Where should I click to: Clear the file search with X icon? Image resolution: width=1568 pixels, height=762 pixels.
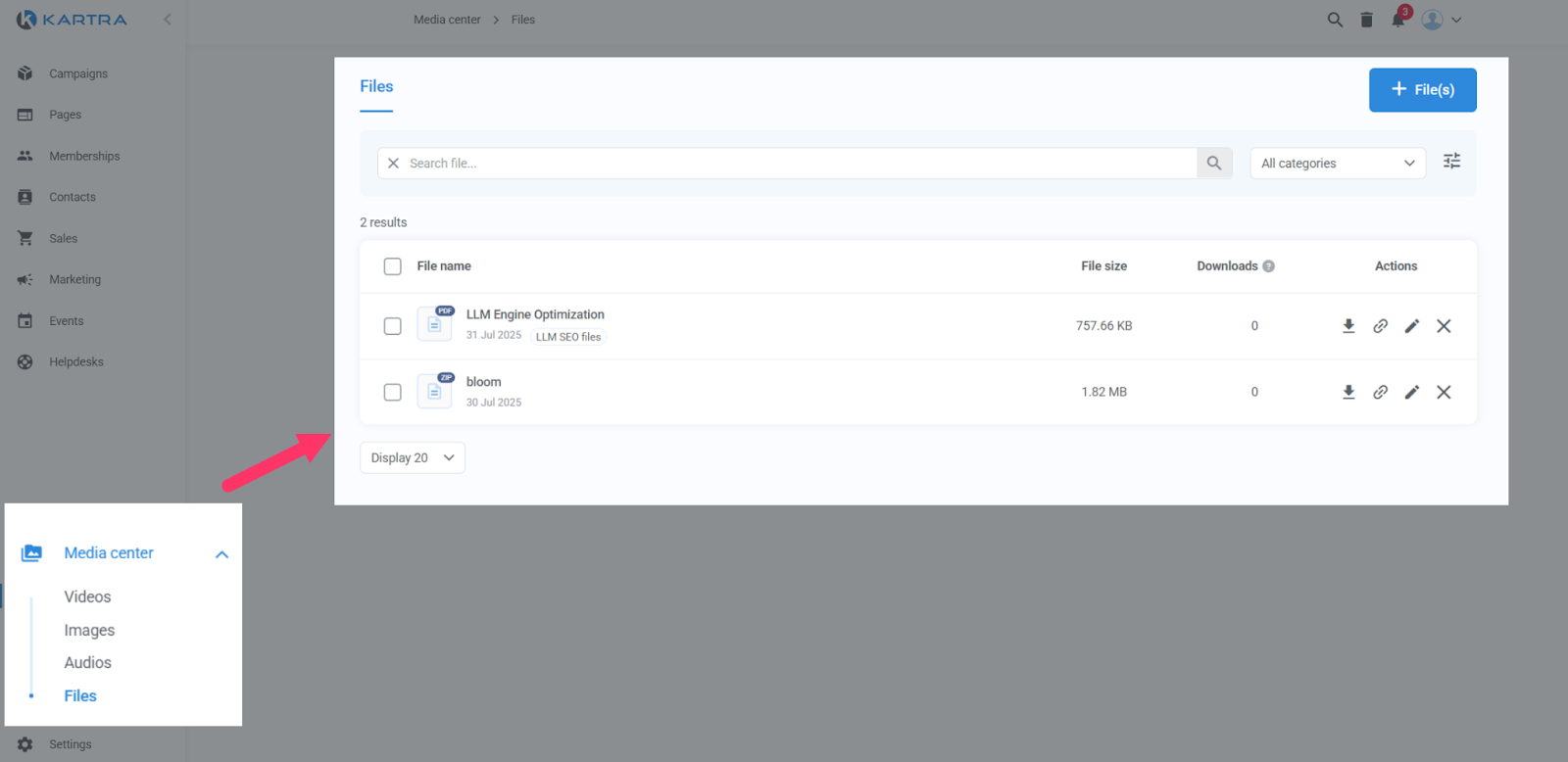click(393, 164)
